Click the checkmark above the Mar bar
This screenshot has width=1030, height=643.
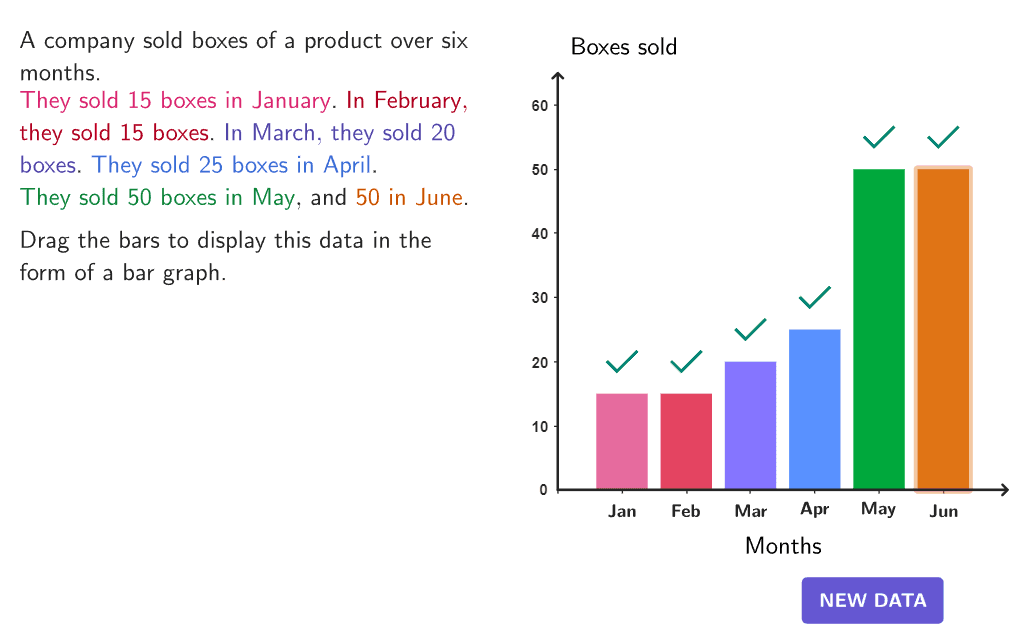pos(750,329)
